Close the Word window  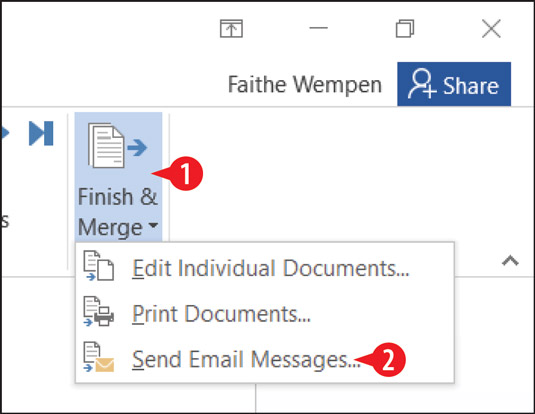click(491, 29)
